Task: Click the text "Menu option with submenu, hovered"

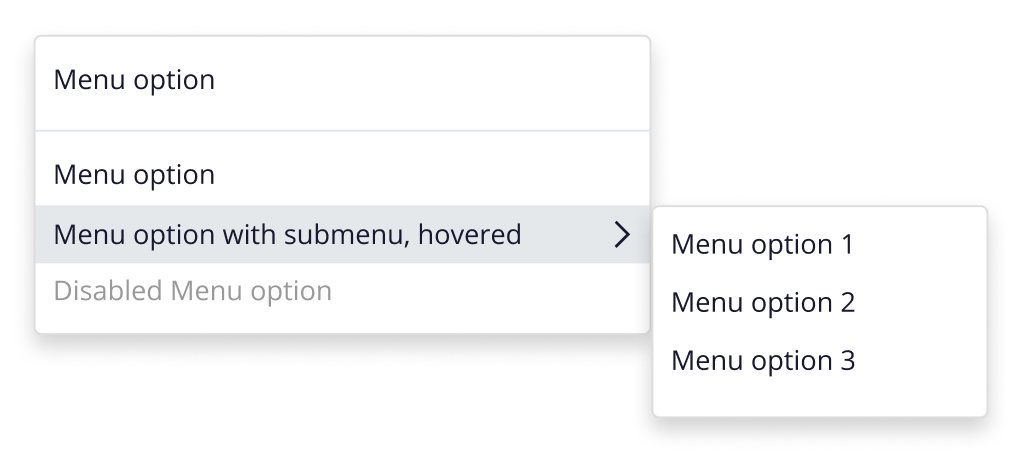Action: coord(287,235)
